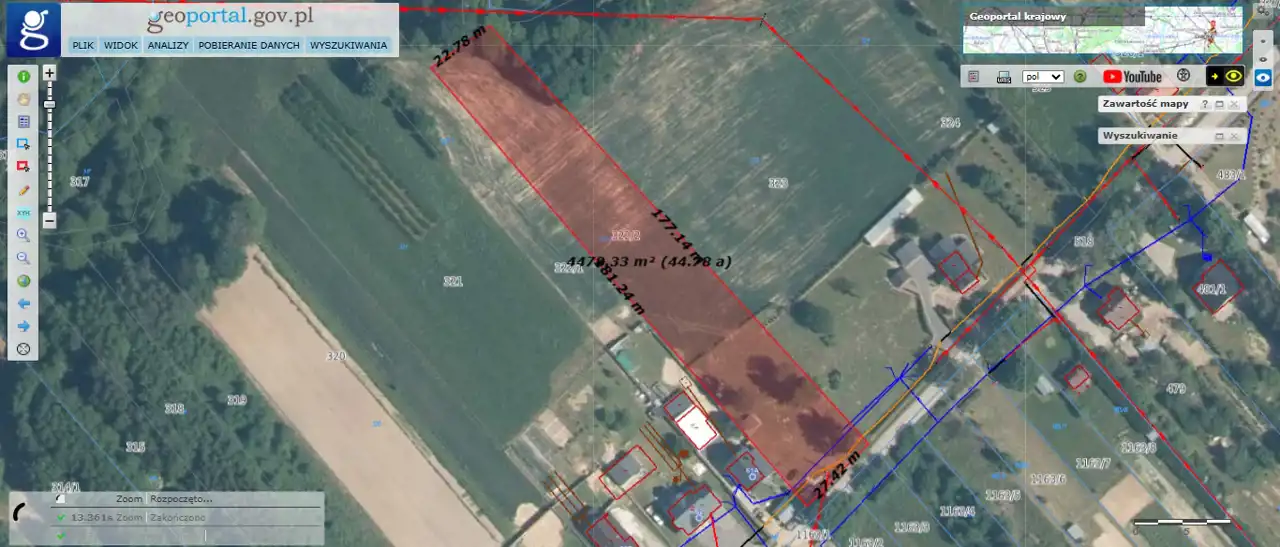Select the pencil drawing tool
1280x547 pixels.
(23, 190)
